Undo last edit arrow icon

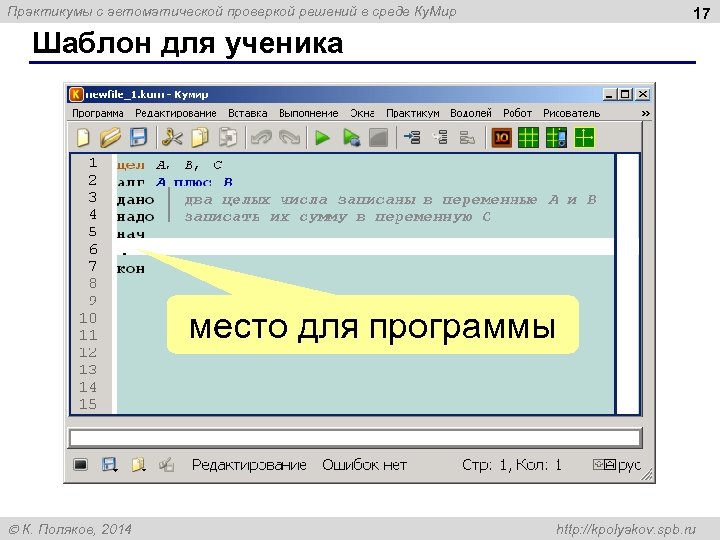261,138
